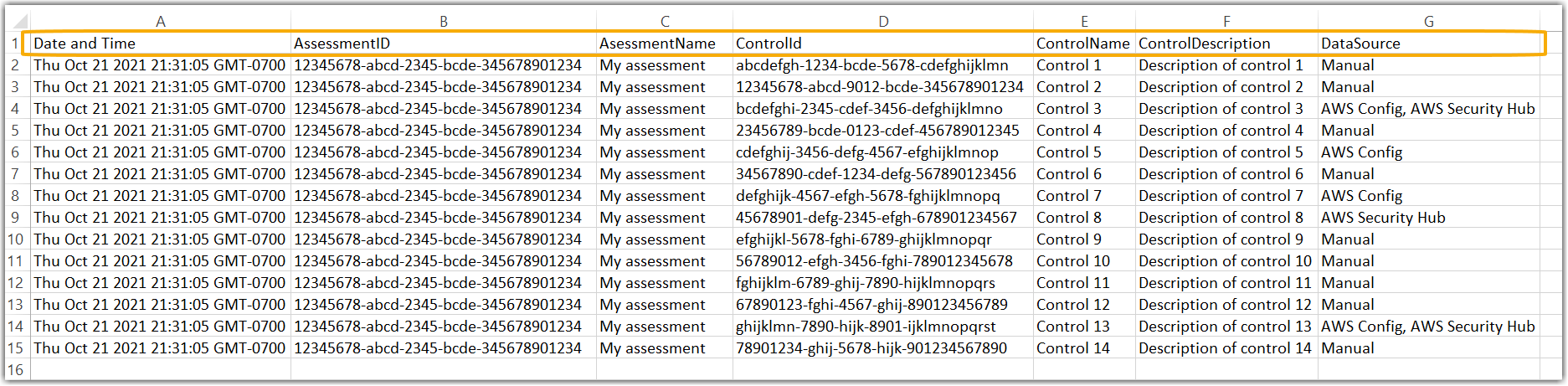Select column G header
Viewport: 1568px width, 386px height.
(x=1428, y=22)
